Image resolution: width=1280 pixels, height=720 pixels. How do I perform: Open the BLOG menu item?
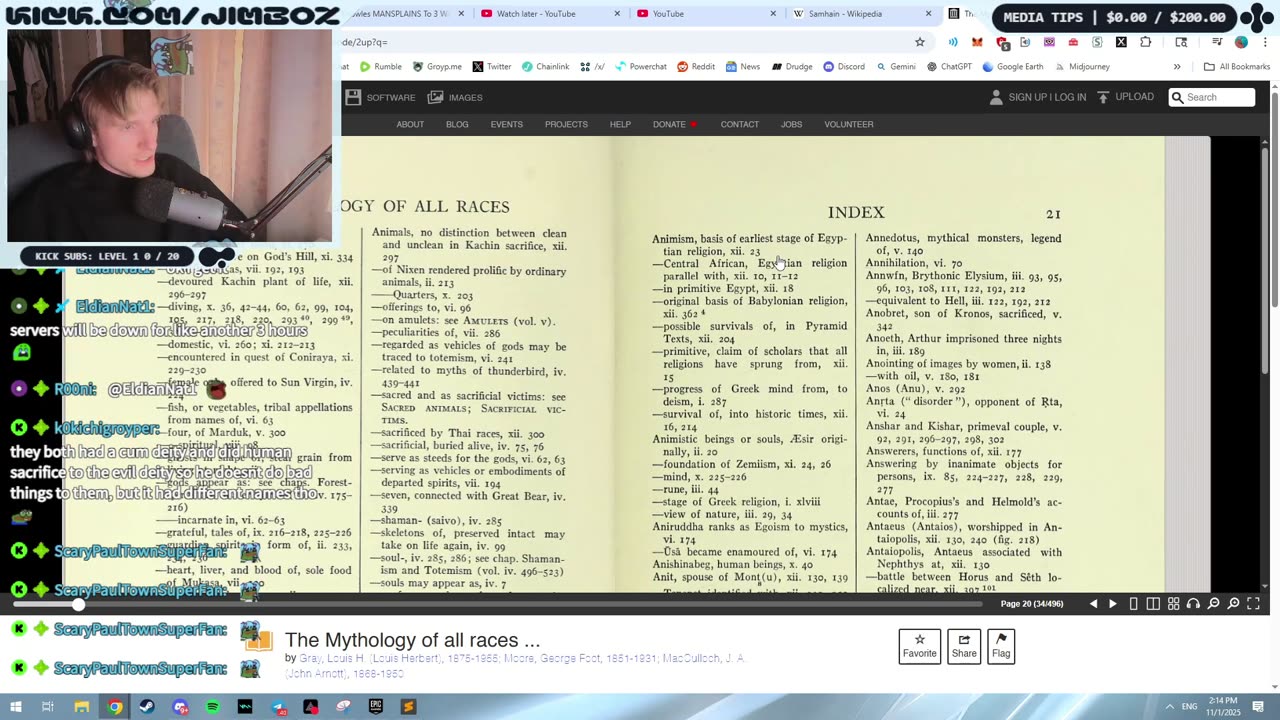457,124
